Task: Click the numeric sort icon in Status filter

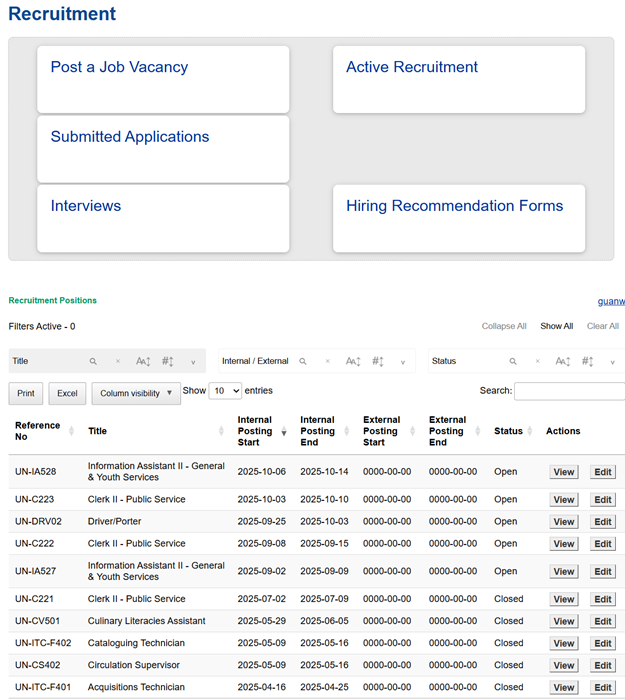Action: point(588,361)
